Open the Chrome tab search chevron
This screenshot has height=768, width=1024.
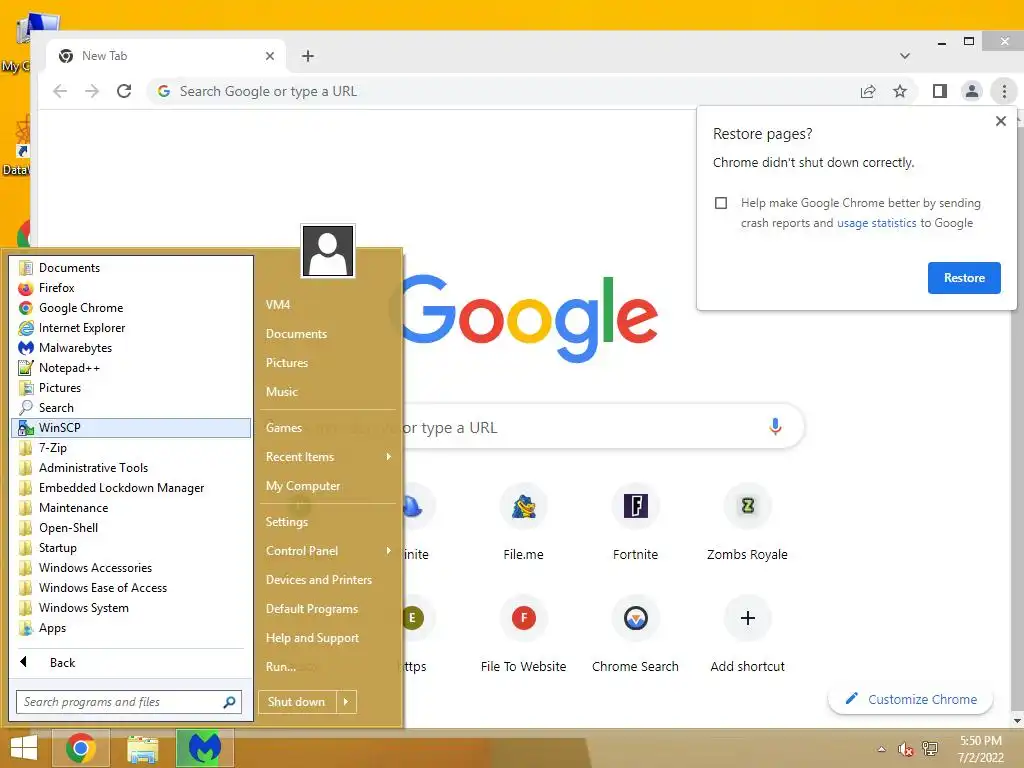(x=904, y=56)
